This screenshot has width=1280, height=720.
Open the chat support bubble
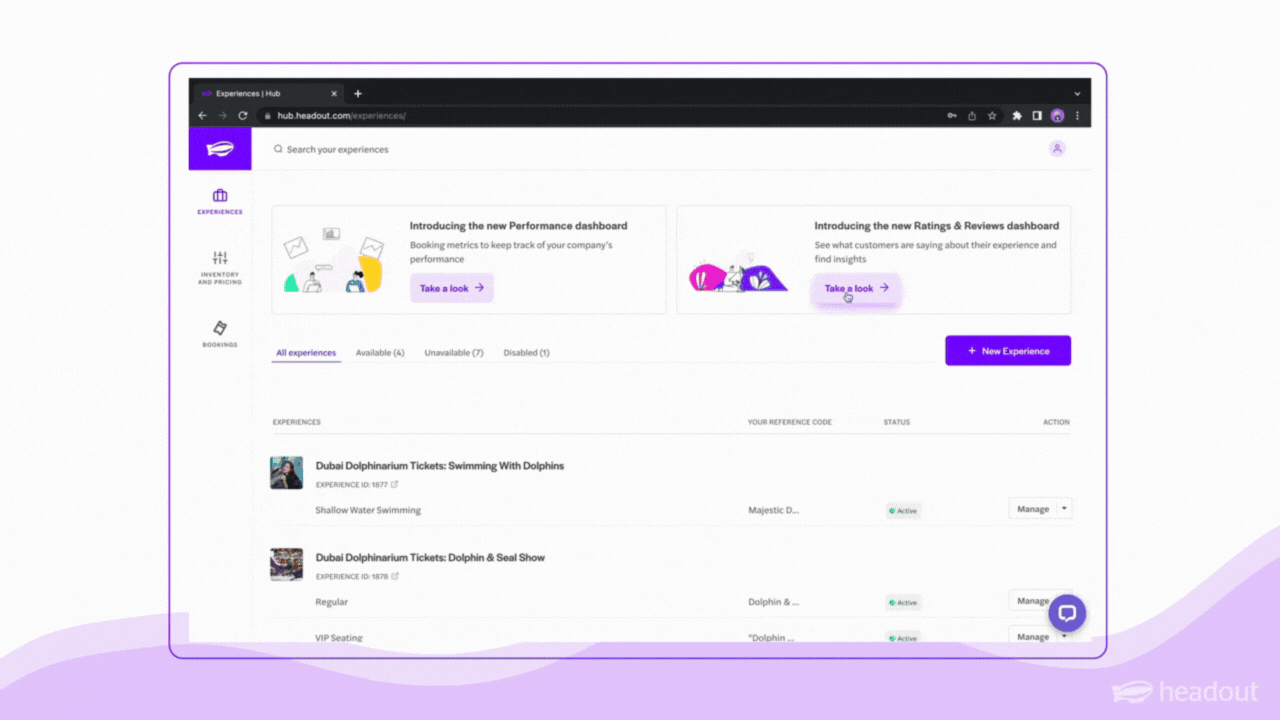1067,612
